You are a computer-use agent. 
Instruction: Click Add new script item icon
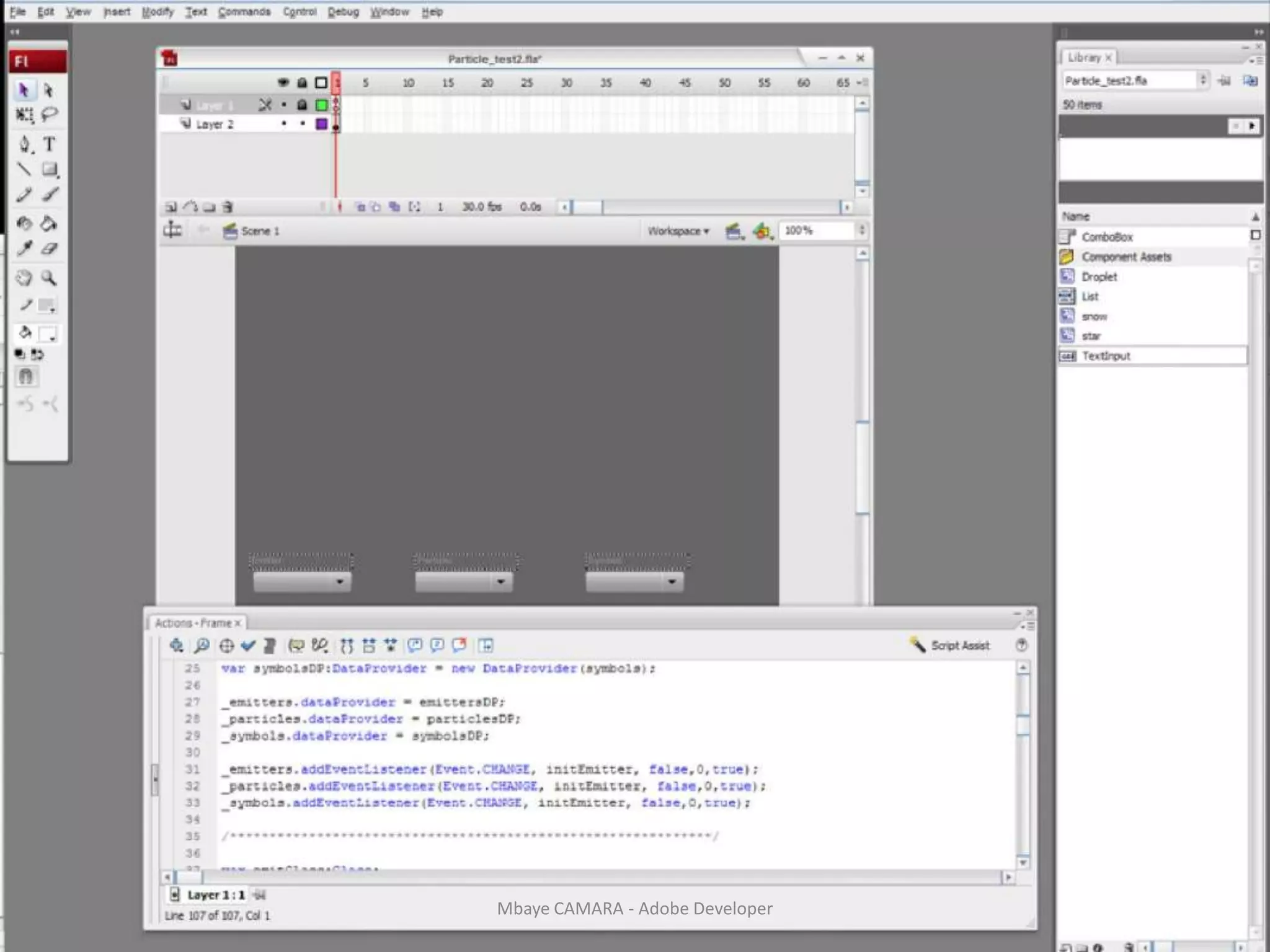[x=176, y=645]
